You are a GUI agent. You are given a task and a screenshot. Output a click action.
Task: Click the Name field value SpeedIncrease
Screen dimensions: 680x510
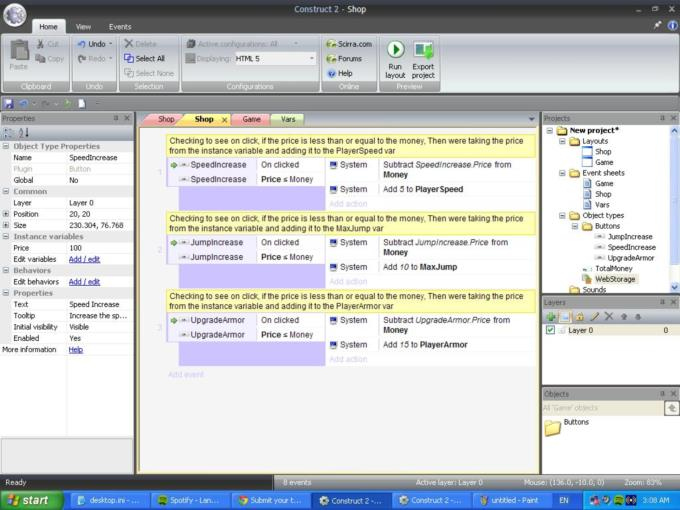[x=100, y=158]
